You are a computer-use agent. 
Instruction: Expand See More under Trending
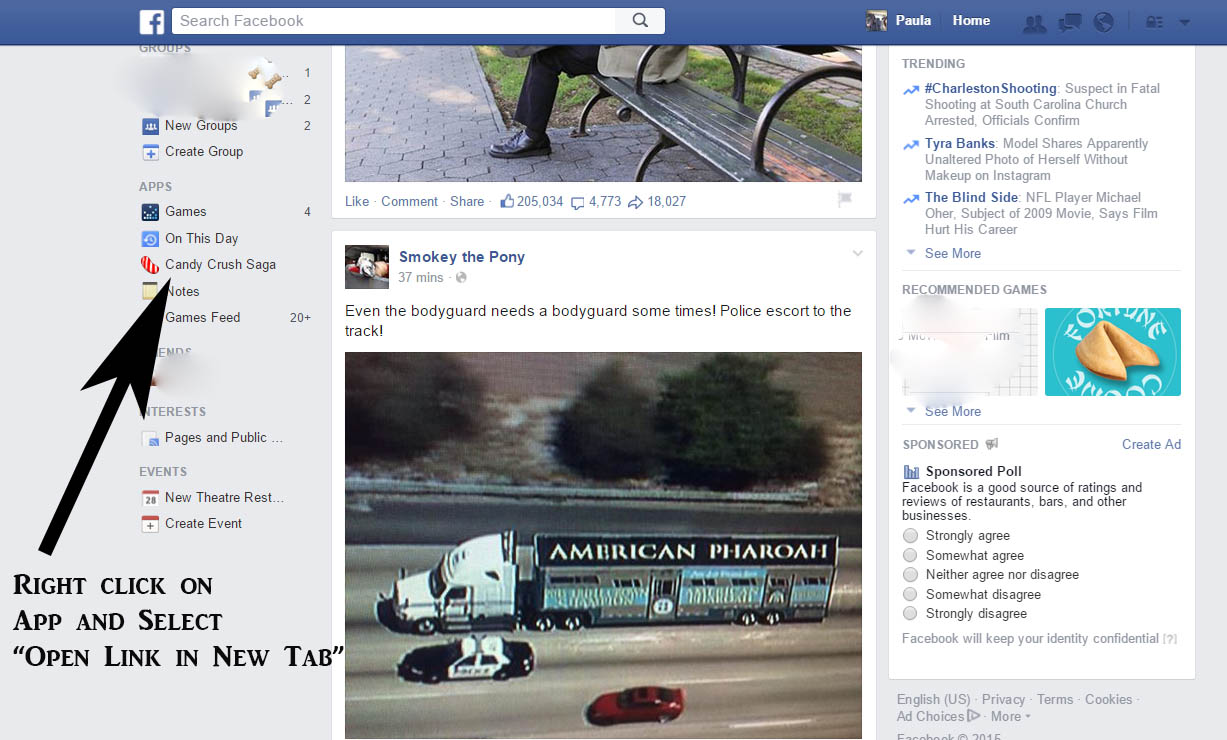(952, 254)
